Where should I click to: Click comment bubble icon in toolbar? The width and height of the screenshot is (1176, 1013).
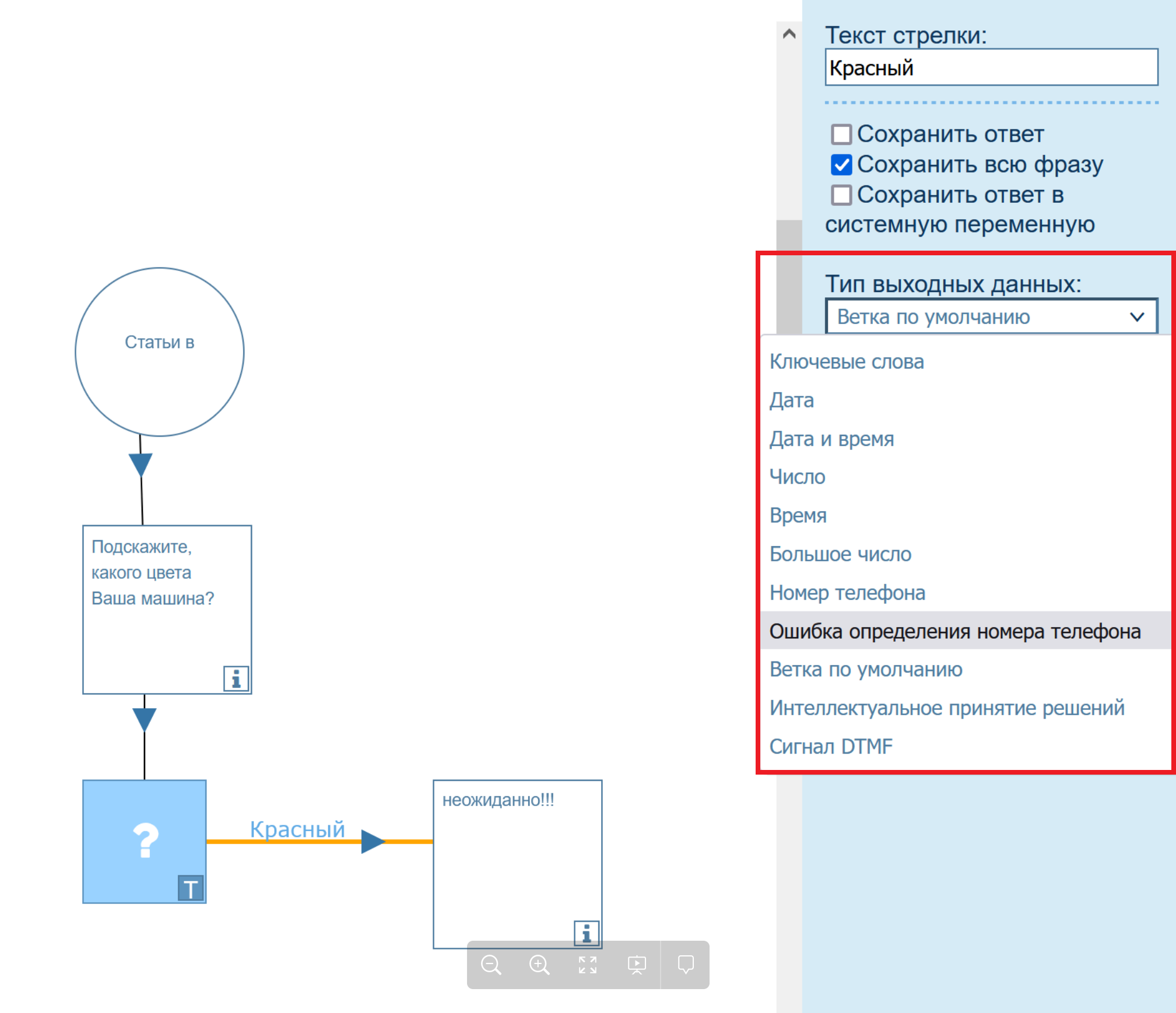coord(686,965)
